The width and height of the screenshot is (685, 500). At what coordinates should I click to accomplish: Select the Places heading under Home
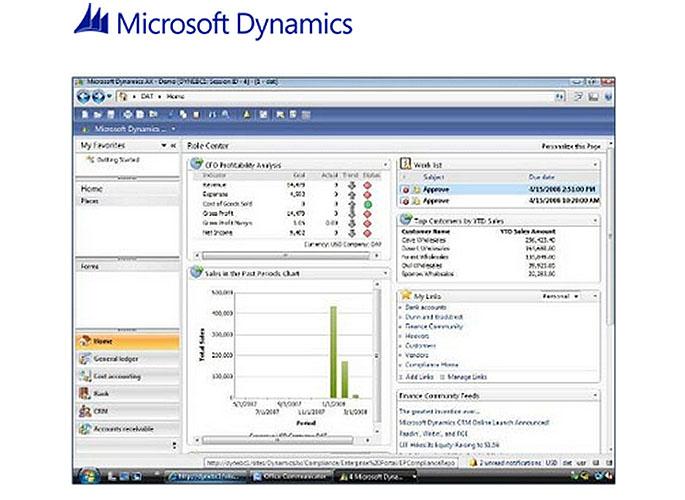pos(90,201)
